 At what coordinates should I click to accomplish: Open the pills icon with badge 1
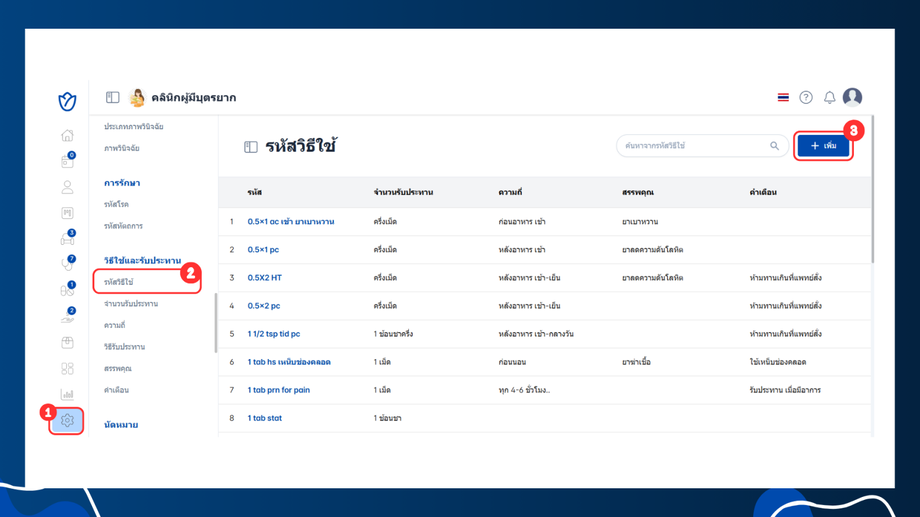(67, 290)
